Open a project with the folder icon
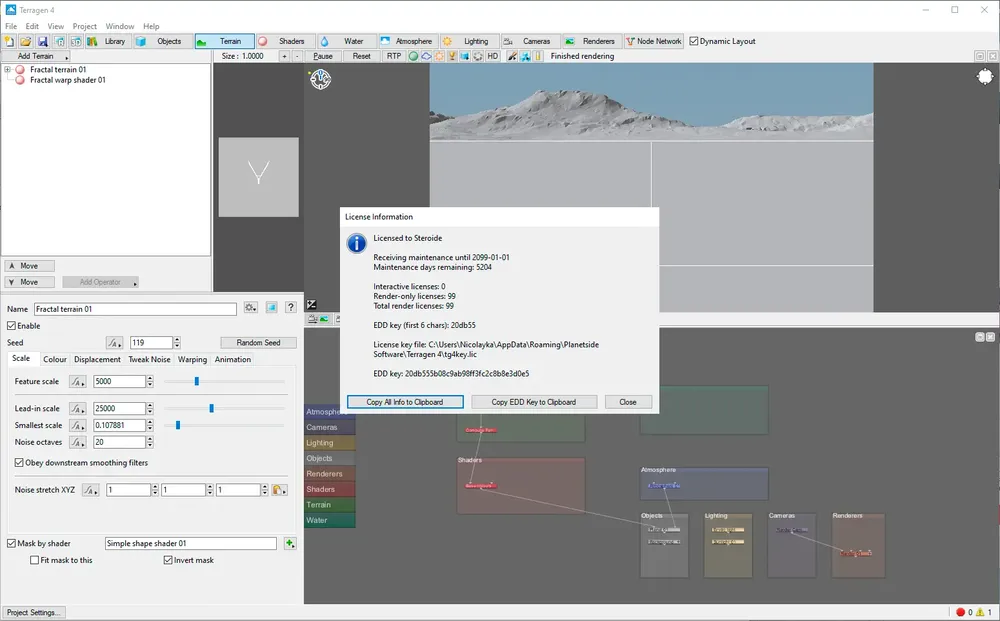Image resolution: width=1000 pixels, height=621 pixels. coord(26,41)
